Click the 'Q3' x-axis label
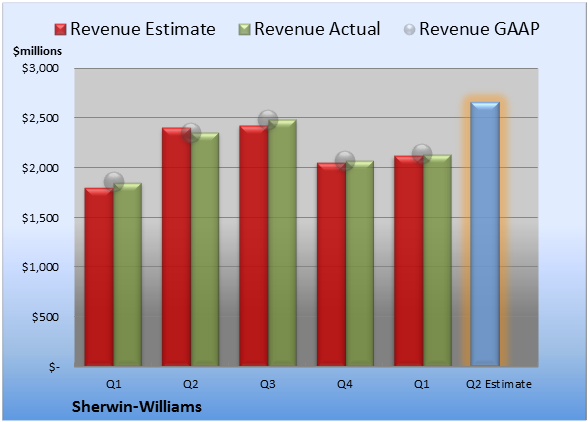This screenshot has width=588, height=422. click(x=268, y=384)
